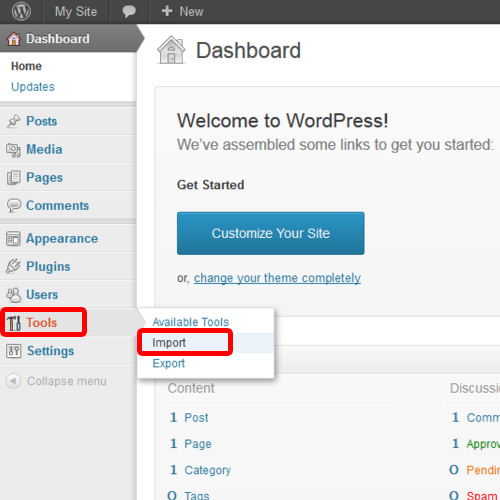The width and height of the screenshot is (500, 500).
Task: Click the Posts pushpin icon
Action: coord(13,121)
